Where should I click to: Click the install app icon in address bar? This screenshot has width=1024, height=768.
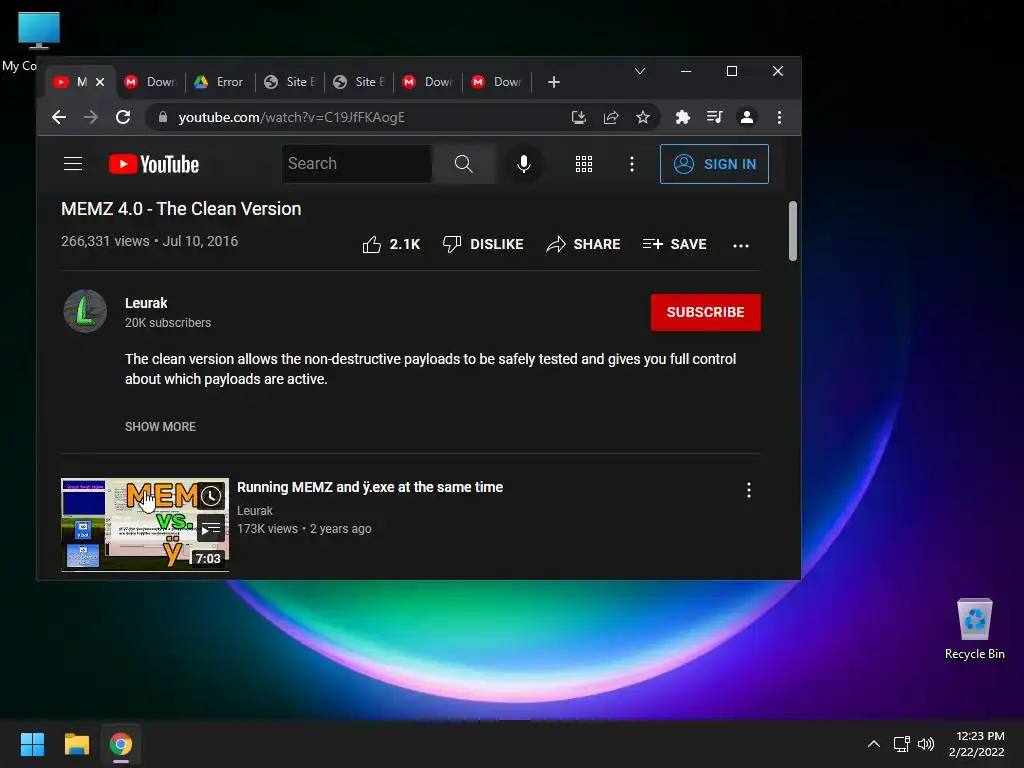click(x=579, y=118)
